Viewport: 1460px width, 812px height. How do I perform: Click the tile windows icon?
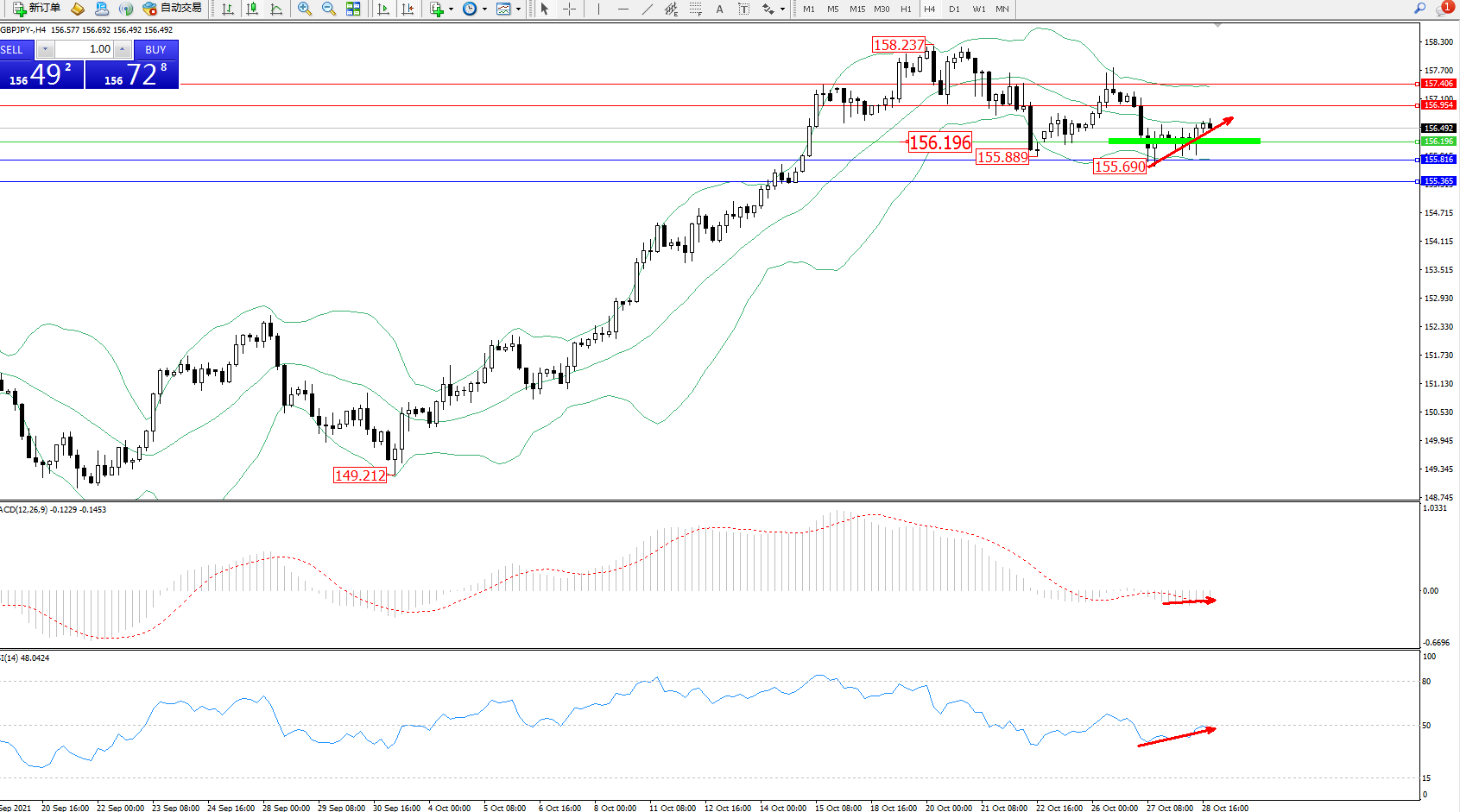[353, 9]
